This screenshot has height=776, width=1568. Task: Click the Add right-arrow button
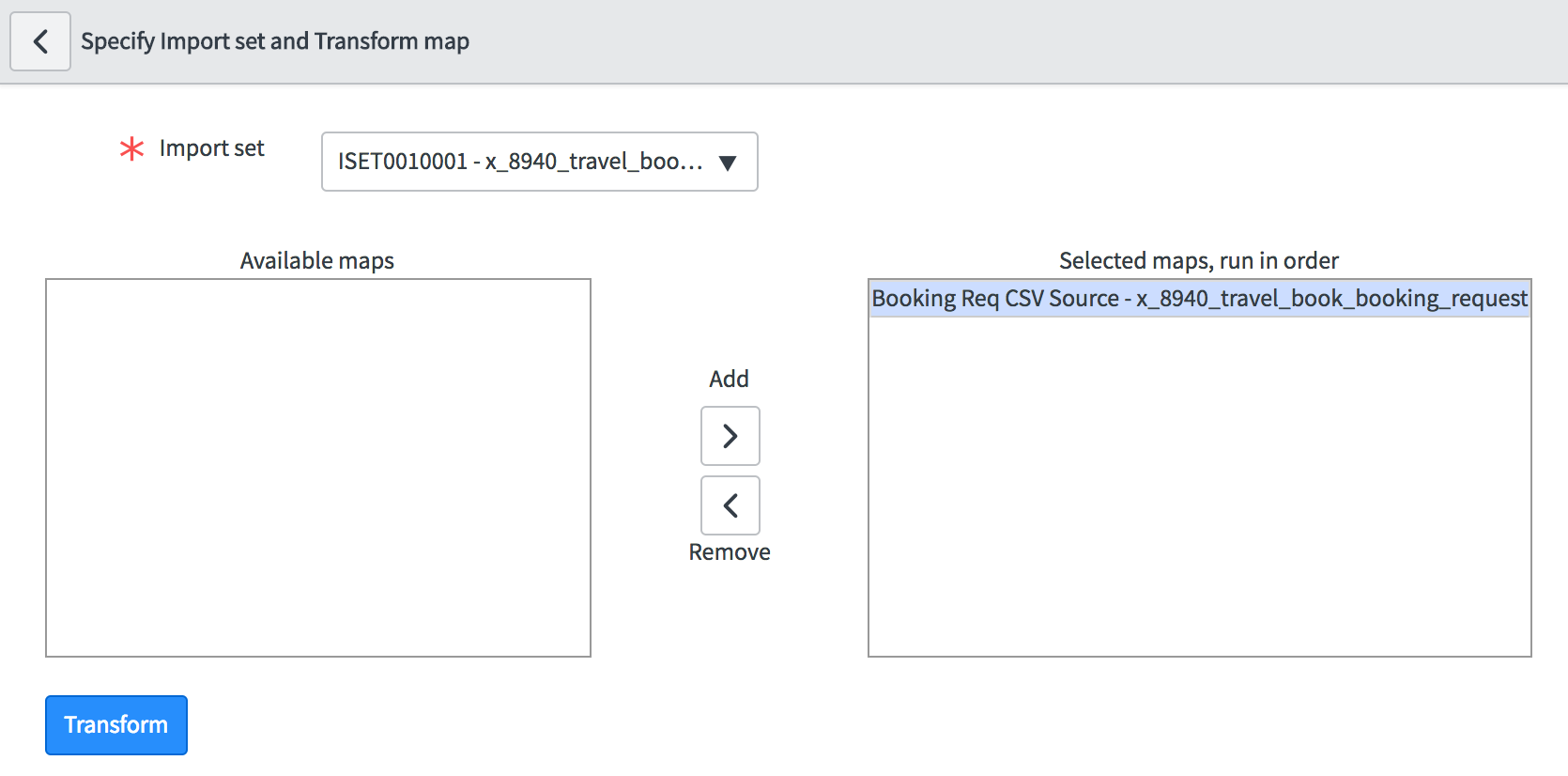[x=730, y=436]
